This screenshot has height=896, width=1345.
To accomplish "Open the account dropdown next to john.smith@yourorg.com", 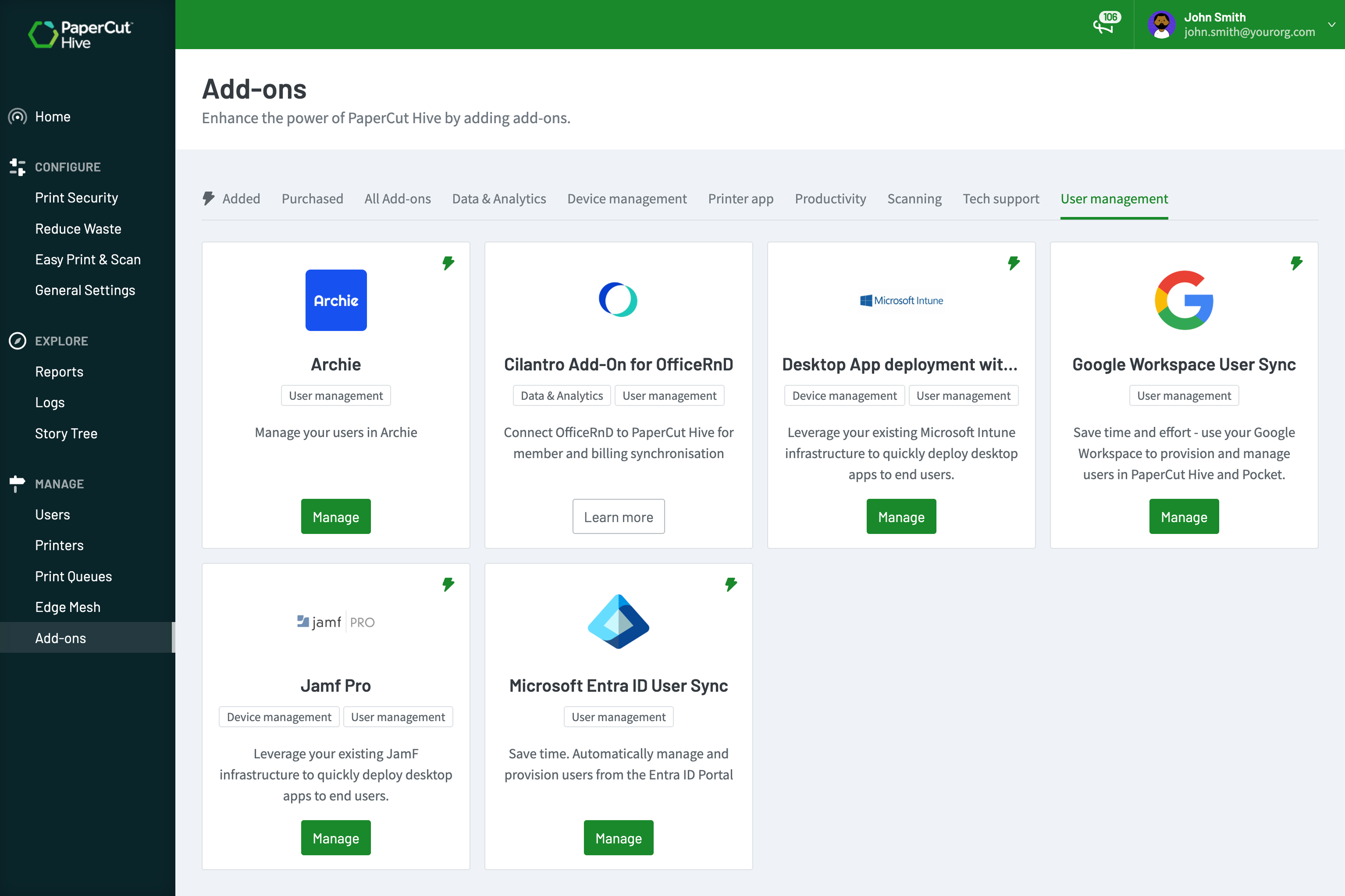I will (x=1331, y=25).
